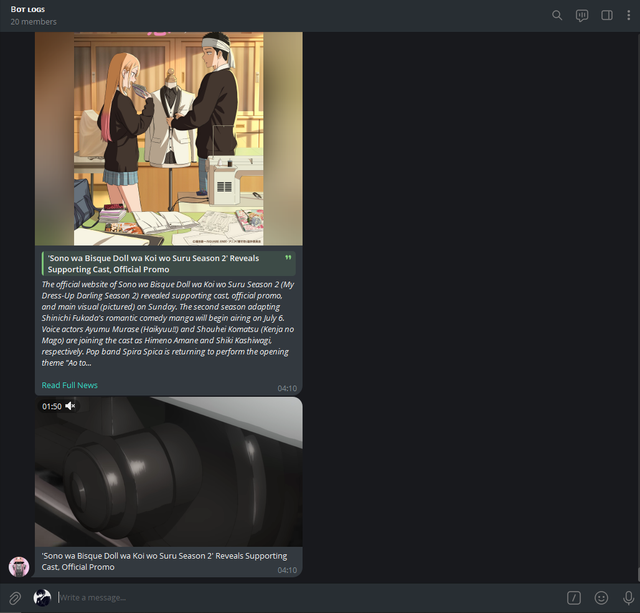This screenshot has height=613, width=640.
Task: Unmute the video via speaker icon
Action: pos(70,406)
